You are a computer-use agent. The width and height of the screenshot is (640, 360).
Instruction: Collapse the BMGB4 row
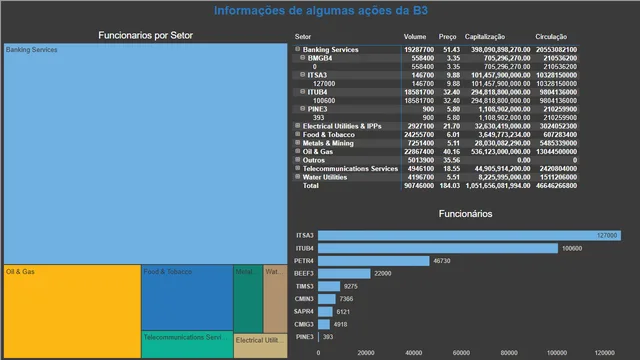(x=302, y=58)
